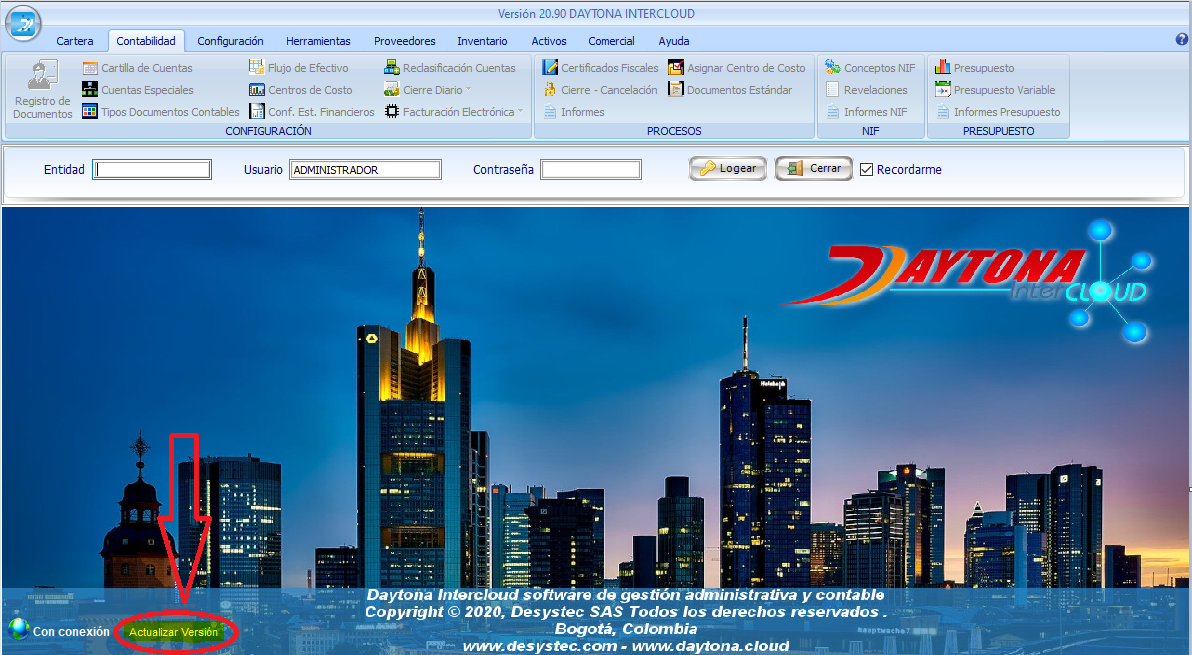The image size is (1192, 655).
Task: Click the Bogotá, Colombia footer text
Action: click(x=626, y=628)
